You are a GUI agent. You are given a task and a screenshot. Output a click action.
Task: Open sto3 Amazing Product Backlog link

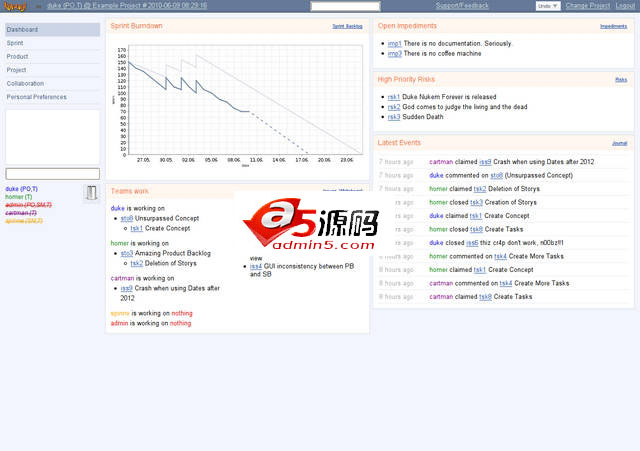point(127,253)
